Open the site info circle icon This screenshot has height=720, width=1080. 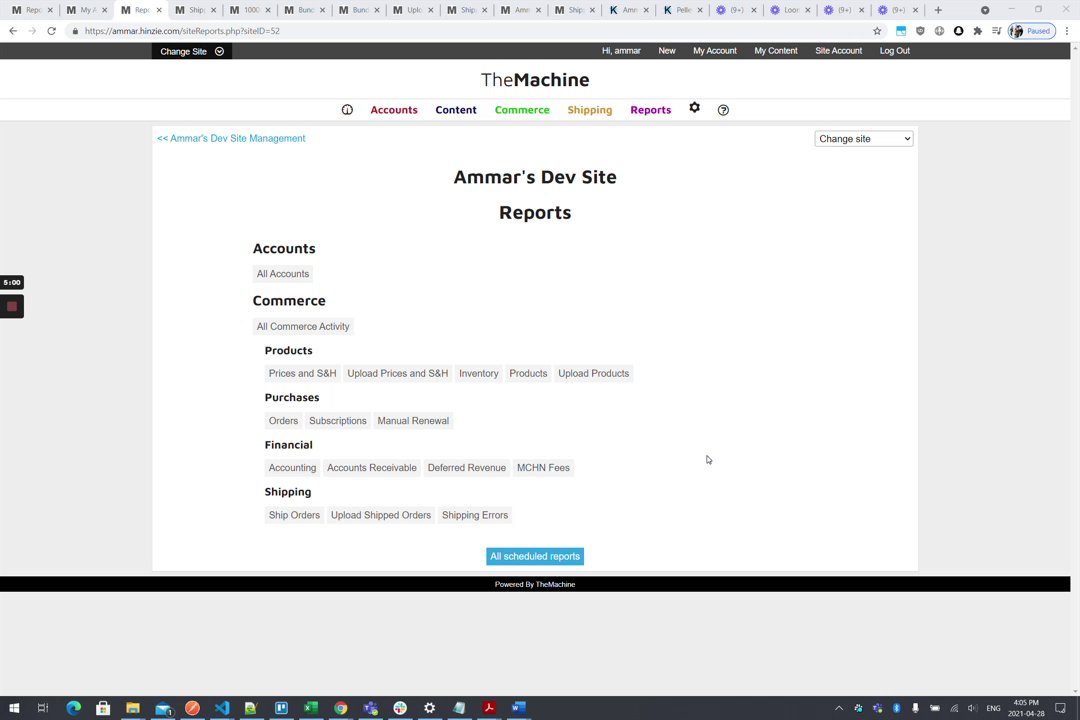tap(347, 110)
